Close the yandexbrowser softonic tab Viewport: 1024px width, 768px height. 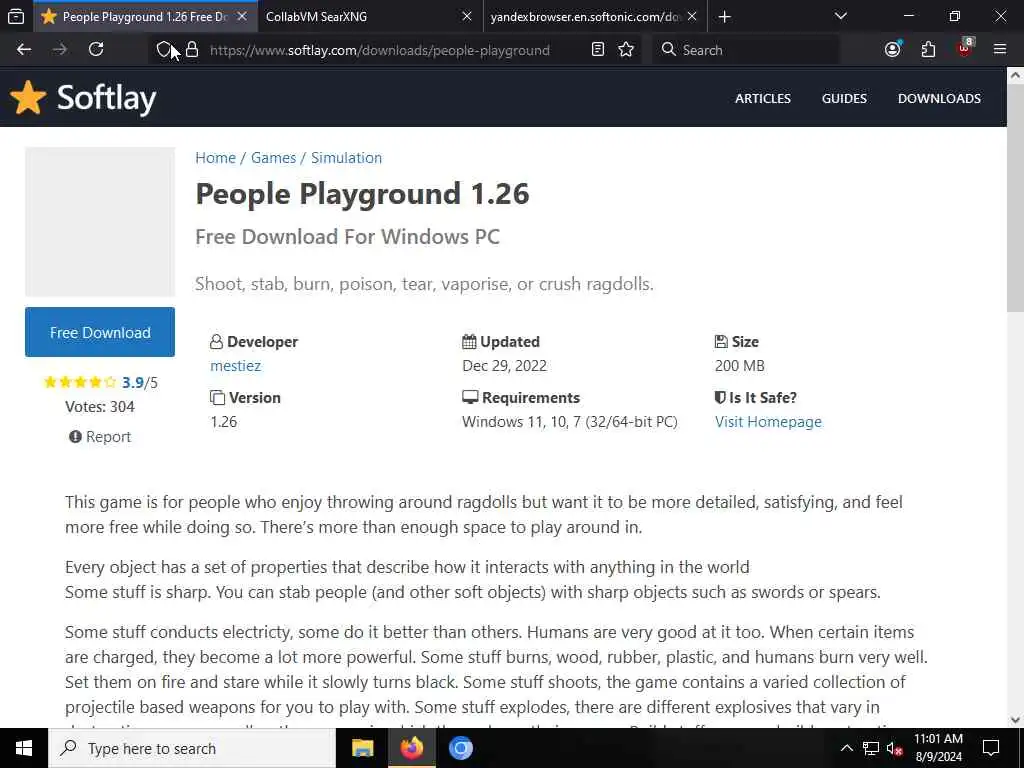pos(692,17)
